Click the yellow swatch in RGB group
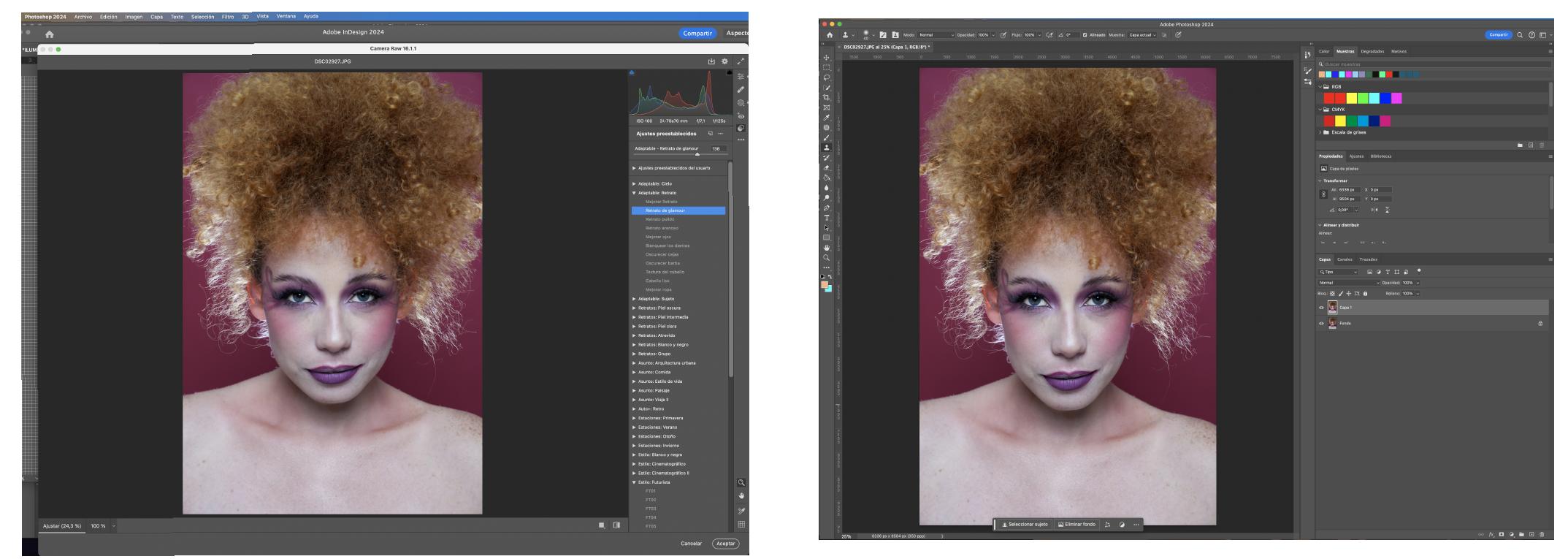Viewport: 1568px width, 559px height. (x=1351, y=98)
